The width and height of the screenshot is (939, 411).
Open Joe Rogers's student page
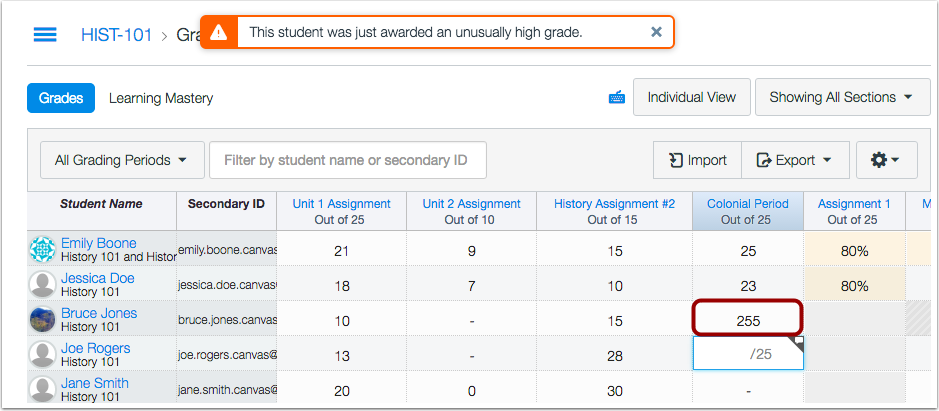(95, 347)
